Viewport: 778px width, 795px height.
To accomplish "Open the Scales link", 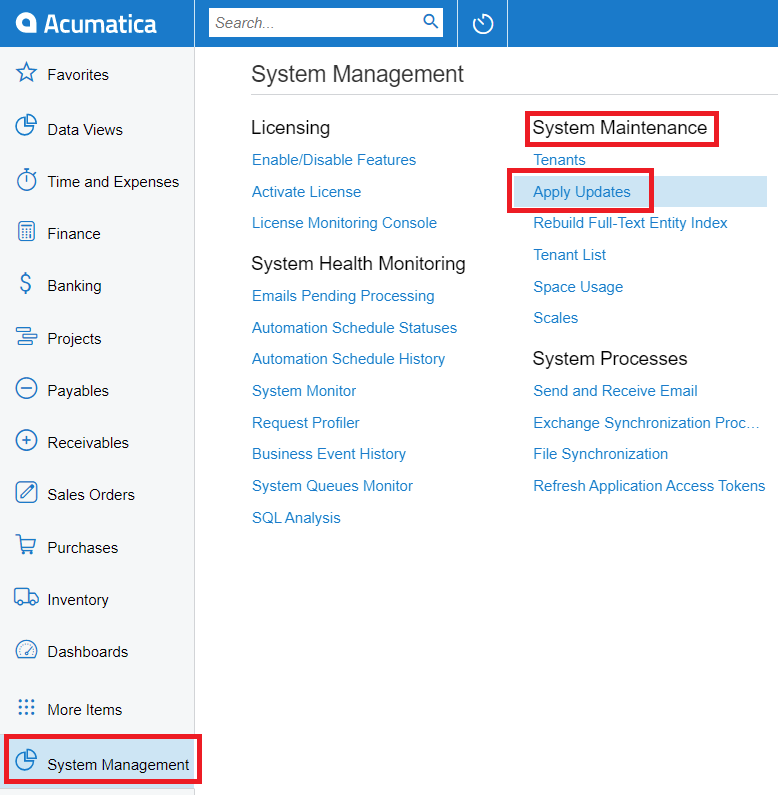I will pos(555,318).
